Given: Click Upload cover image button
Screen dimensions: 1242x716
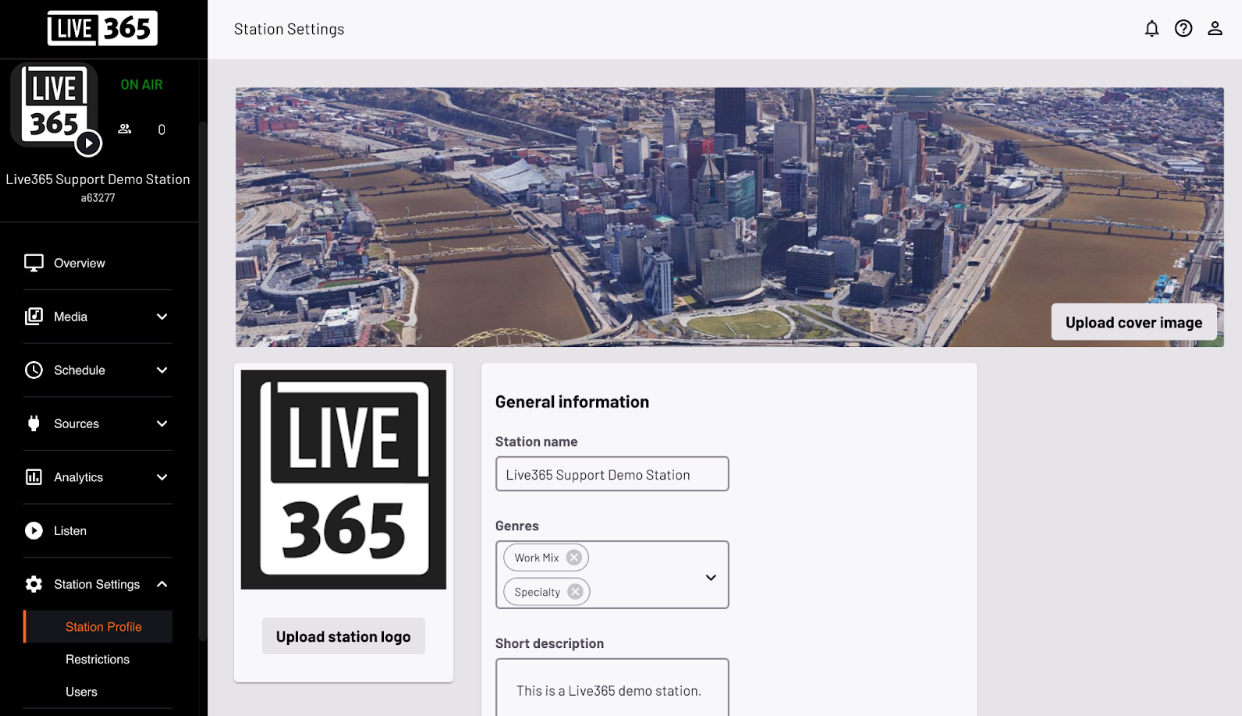Looking at the screenshot, I should [1134, 322].
